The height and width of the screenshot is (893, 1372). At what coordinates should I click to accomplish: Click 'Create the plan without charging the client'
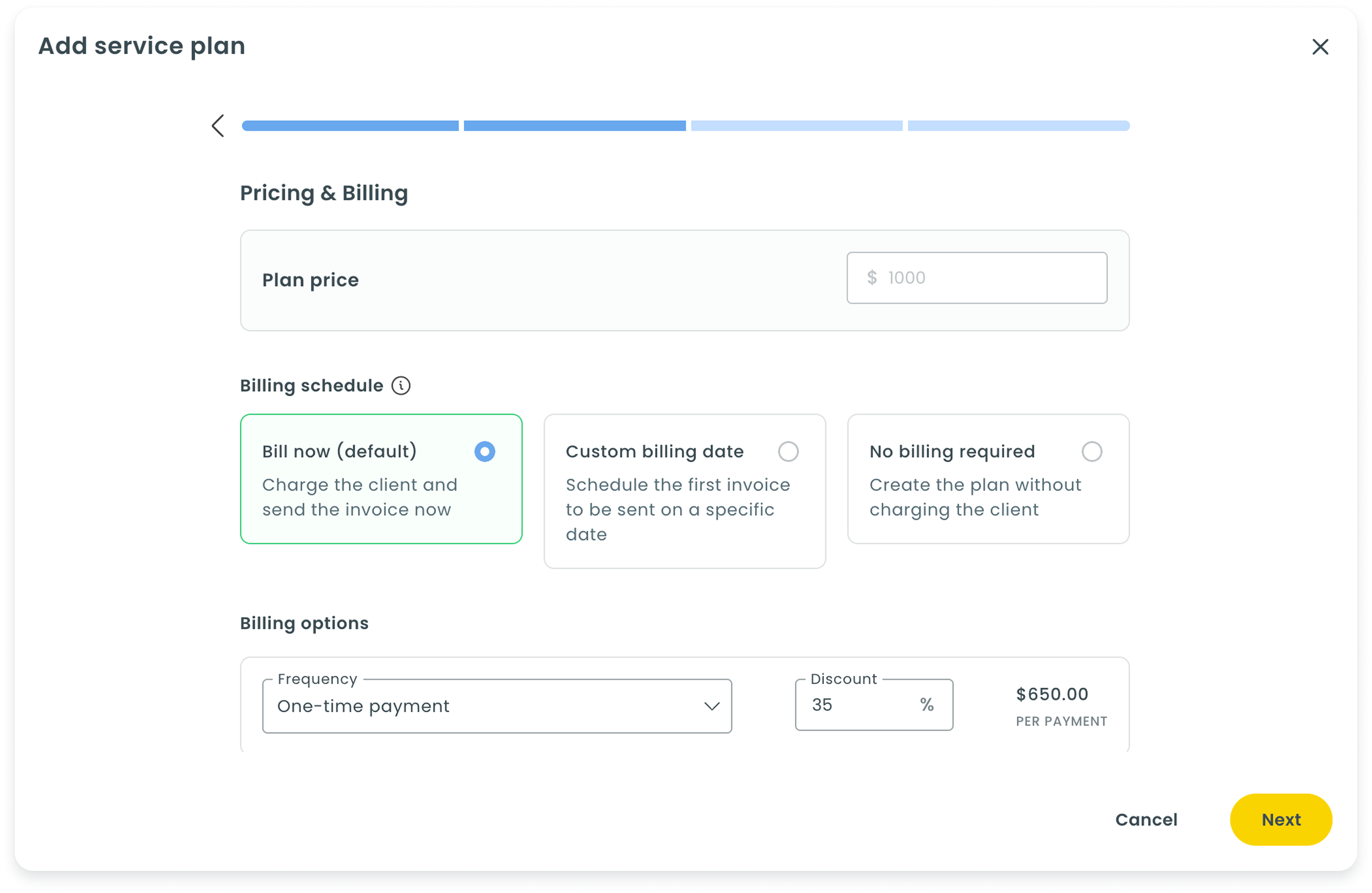point(975,497)
